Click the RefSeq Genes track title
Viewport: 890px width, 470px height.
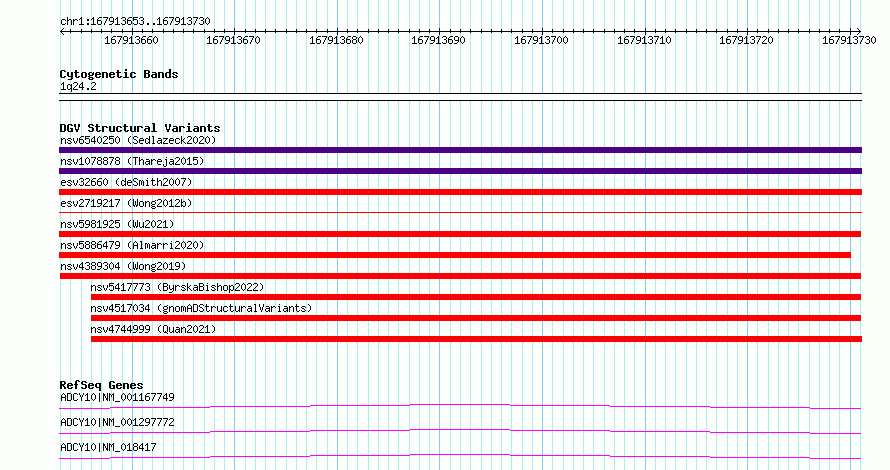tap(101, 385)
